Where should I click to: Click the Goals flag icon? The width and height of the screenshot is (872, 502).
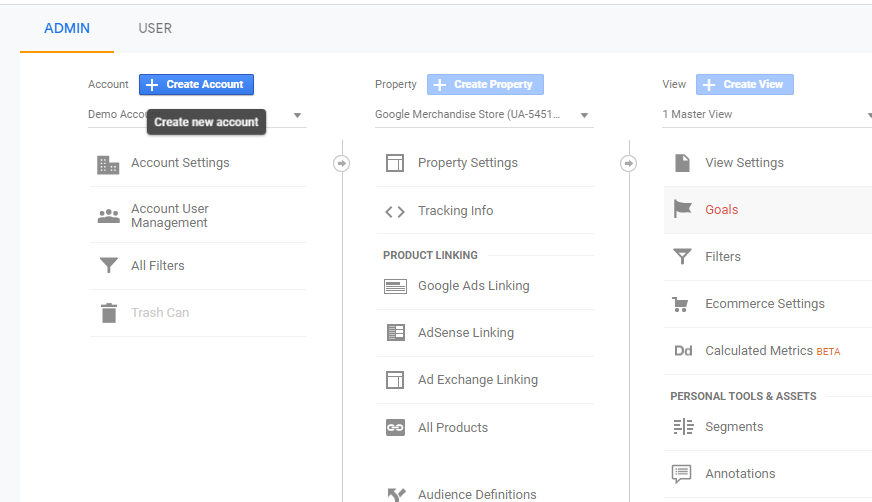coord(682,210)
